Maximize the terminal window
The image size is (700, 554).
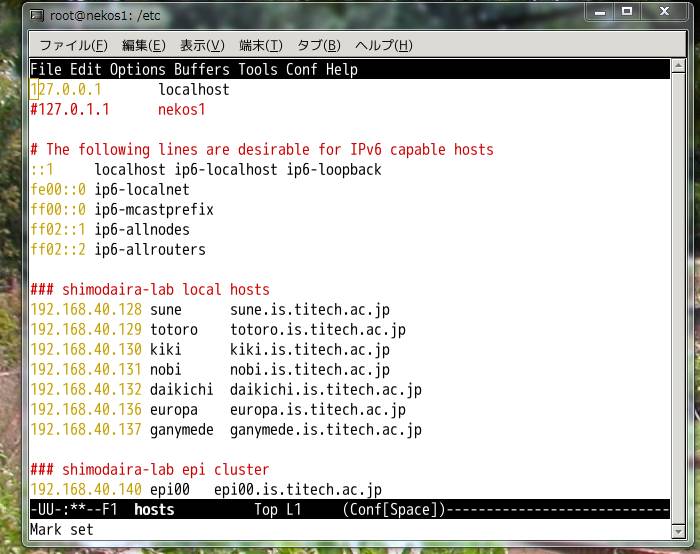pyautogui.click(x=627, y=12)
